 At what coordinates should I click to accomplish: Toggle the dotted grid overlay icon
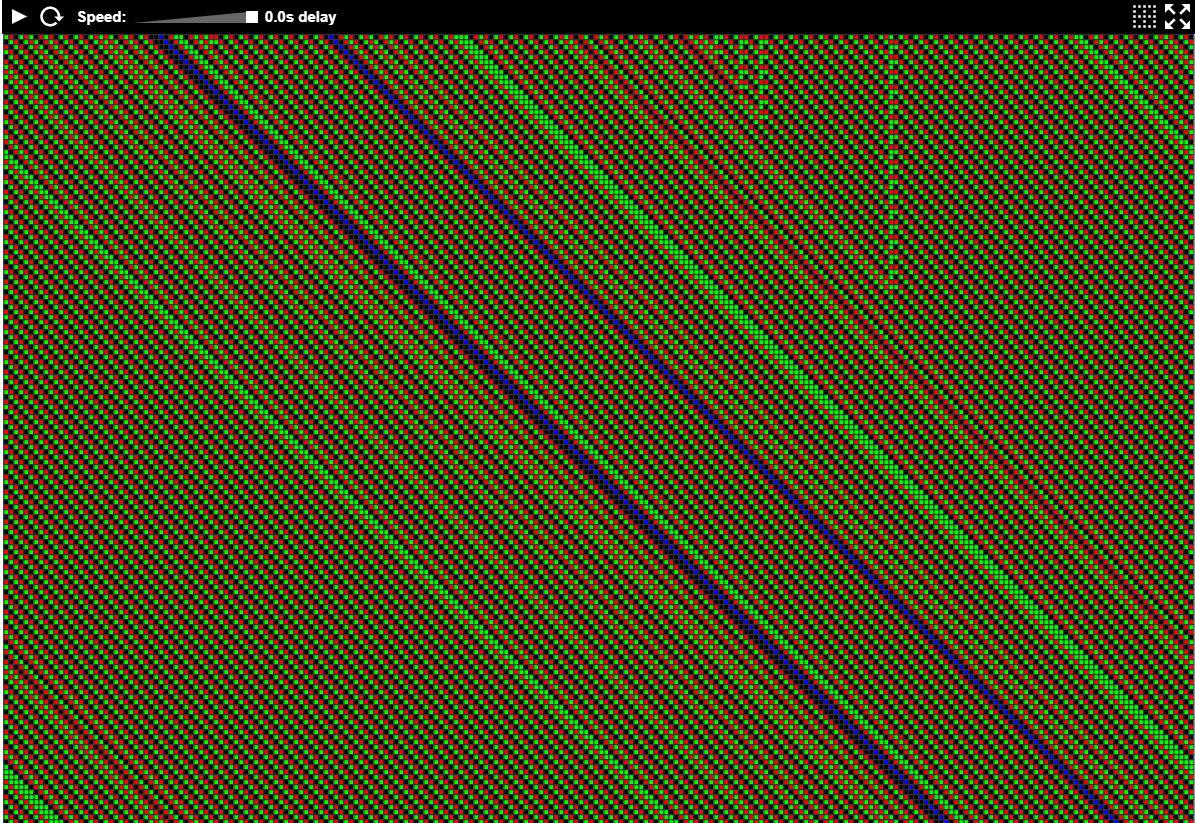pyautogui.click(x=1144, y=17)
